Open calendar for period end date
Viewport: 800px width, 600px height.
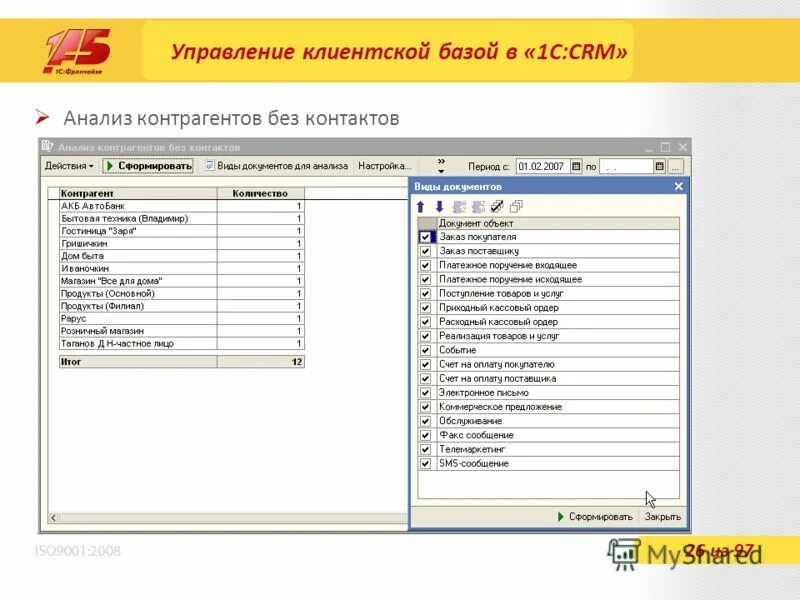pos(659,166)
